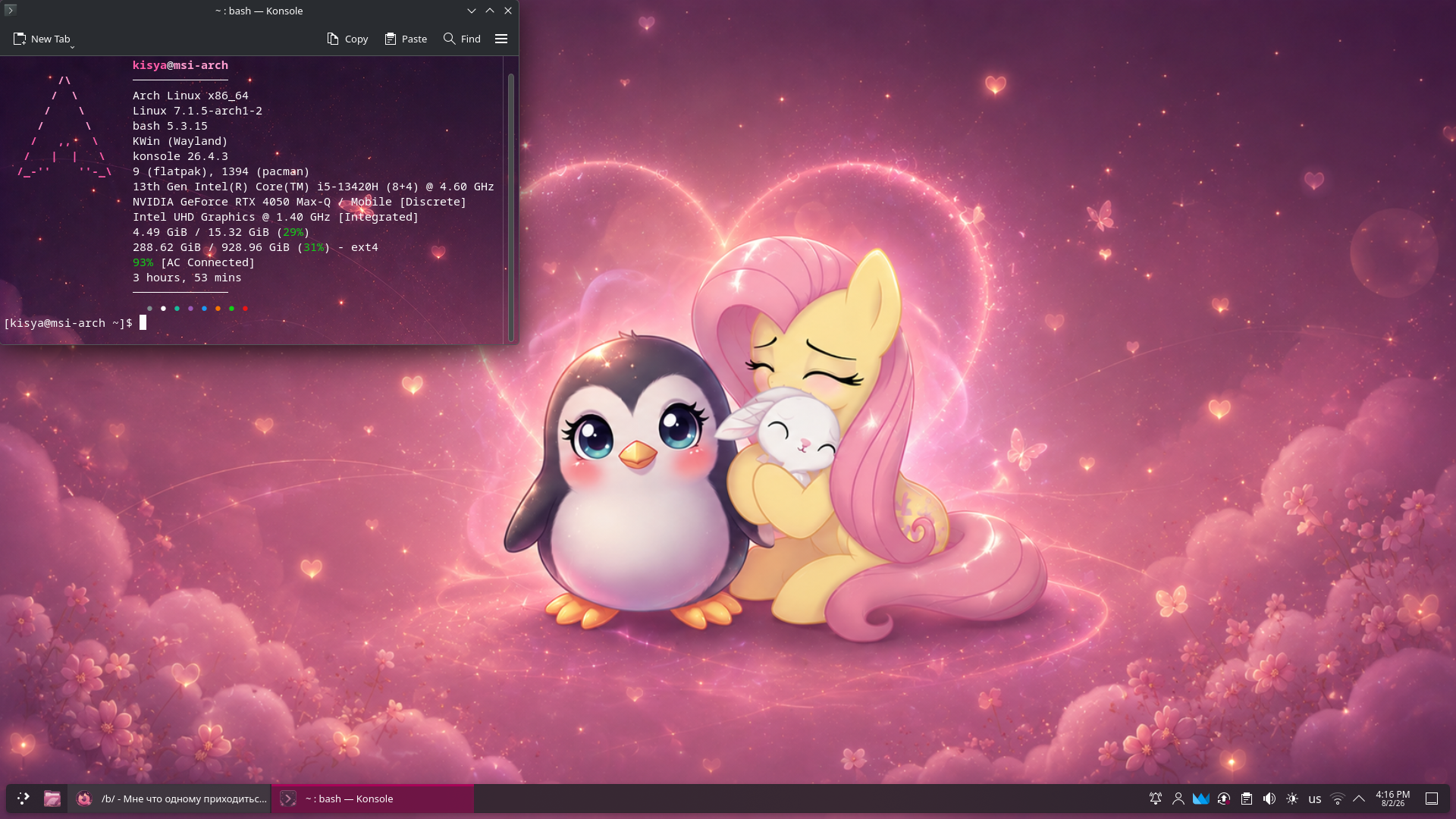Open the software updates tray icon
This screenshot has width=1456, height=819.
1224,799
